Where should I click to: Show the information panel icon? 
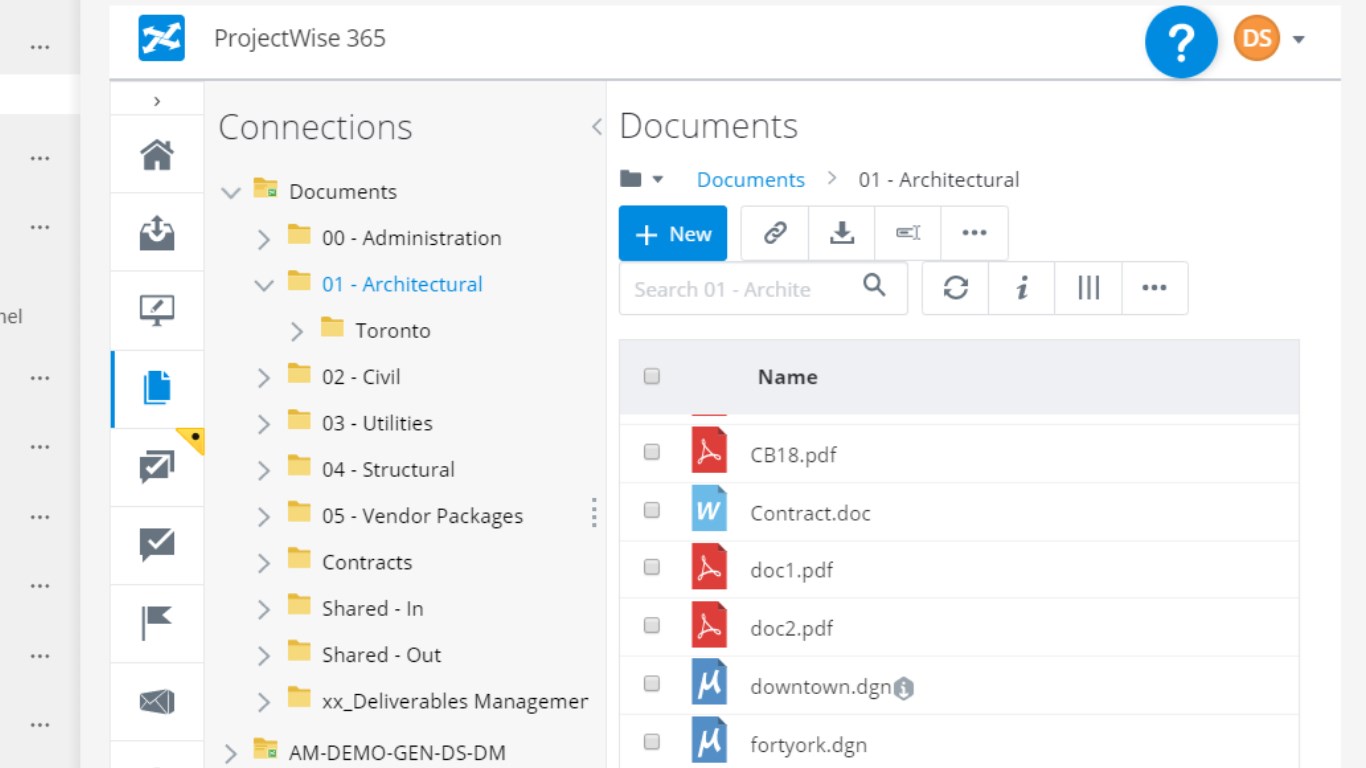(1022, 288)
